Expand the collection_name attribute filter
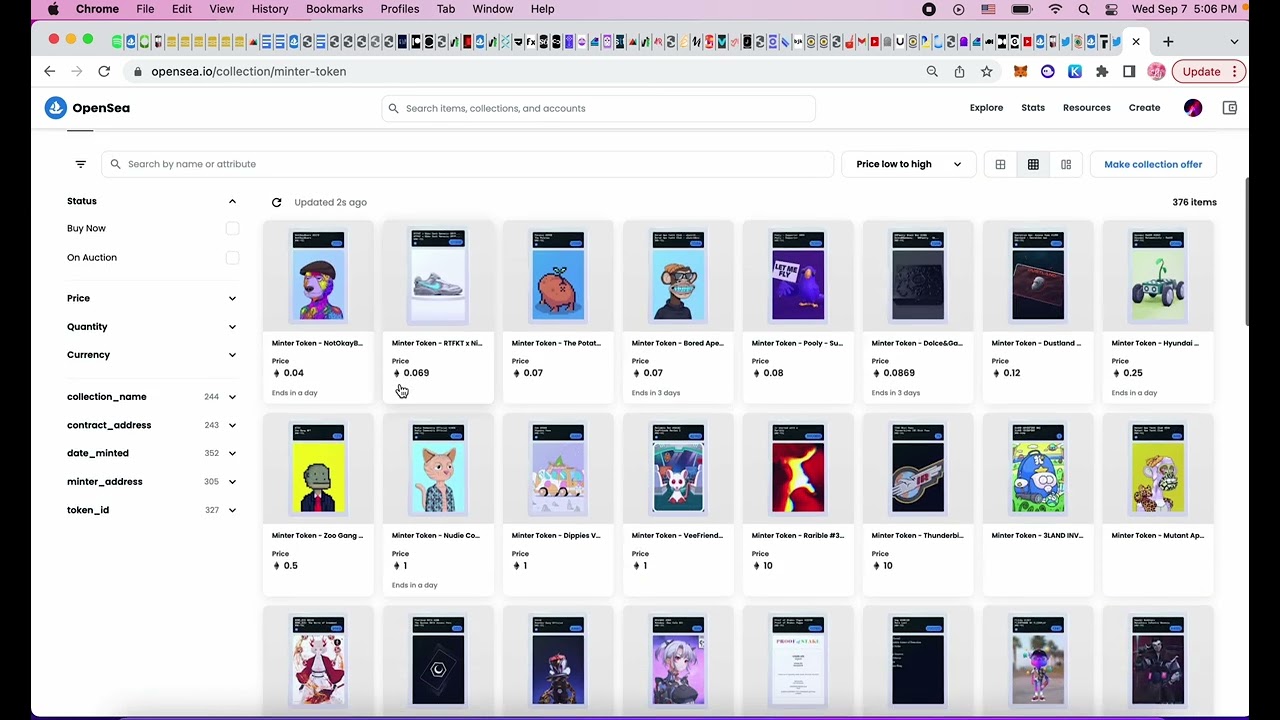This screenshot has width=1280, height=720. [232, 397]
